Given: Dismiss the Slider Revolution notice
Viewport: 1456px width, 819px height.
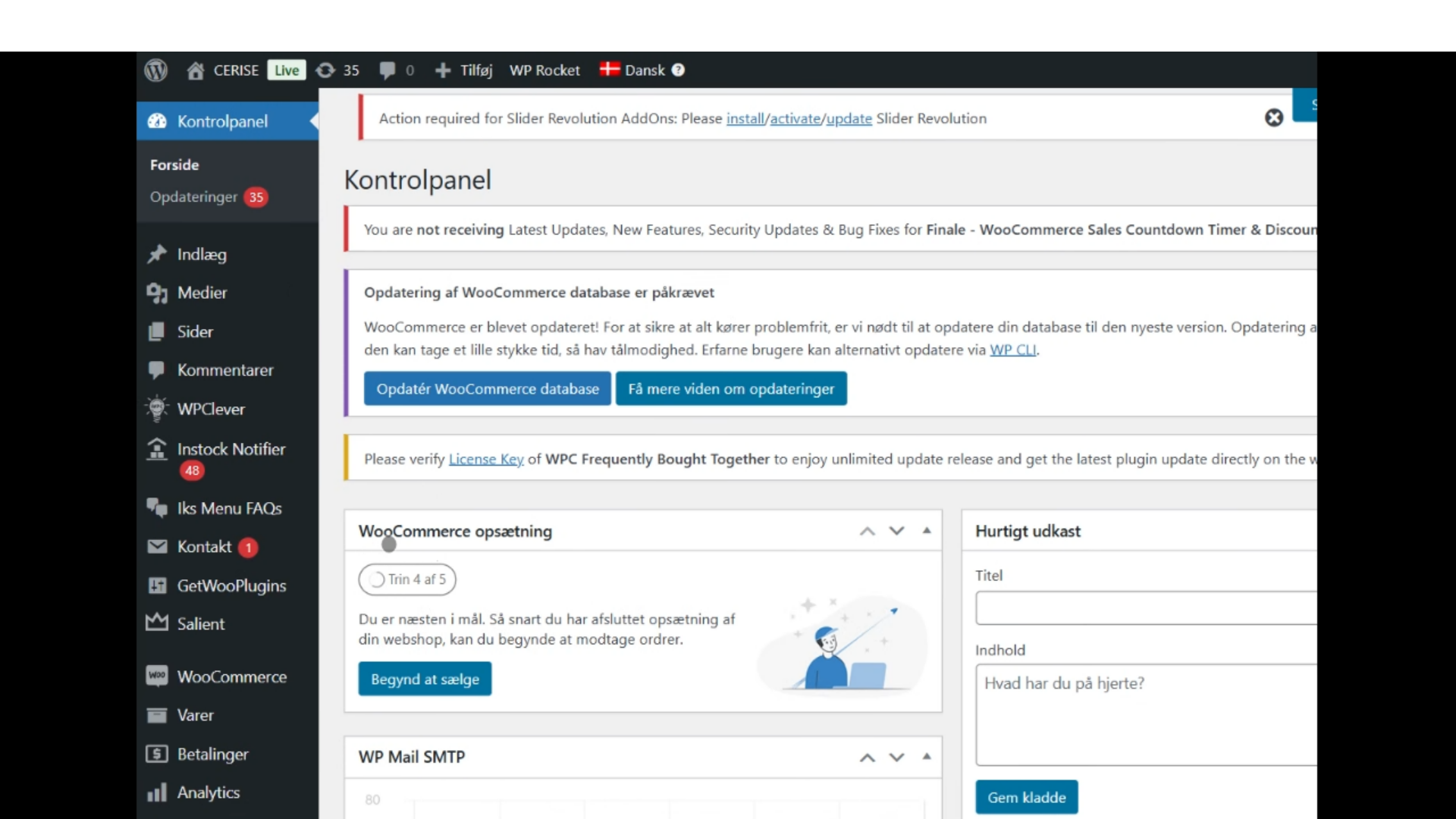Looking at the screenshot, I should (1274, 118).
